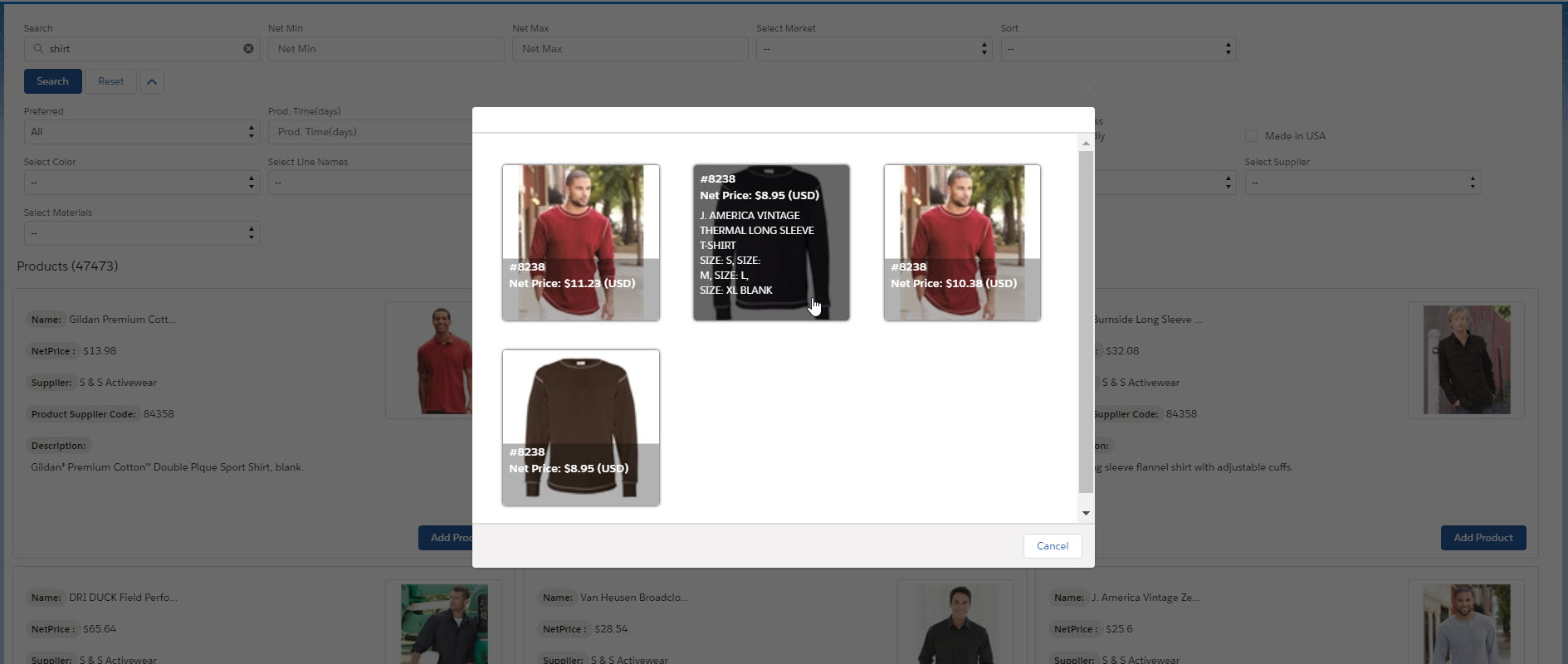Click the Burnside Long Sleeve product image
The width and height of the screenshot is (1568, 664).
pos(1467,360)
